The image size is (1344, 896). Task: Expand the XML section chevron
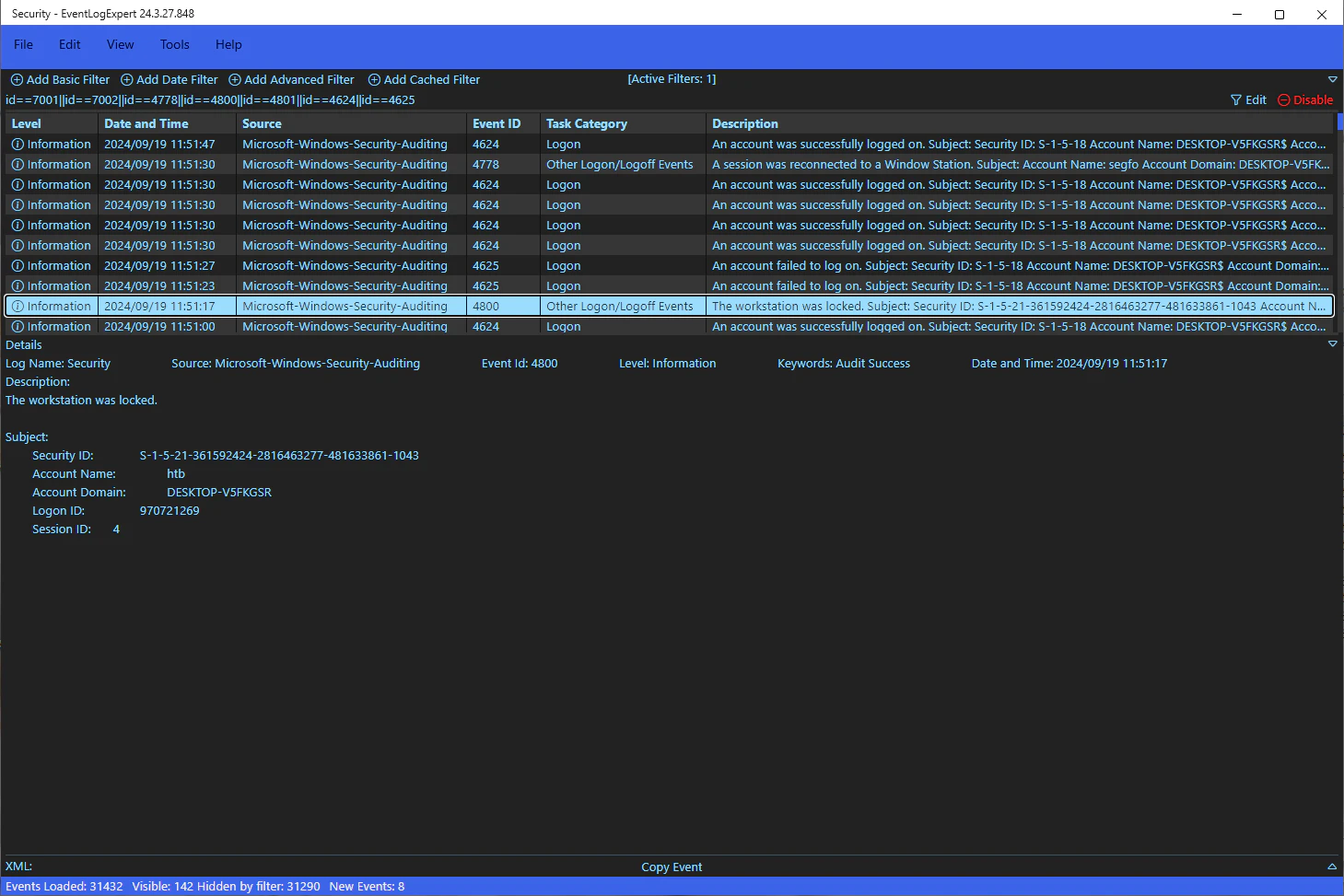tap(1332, 867)
